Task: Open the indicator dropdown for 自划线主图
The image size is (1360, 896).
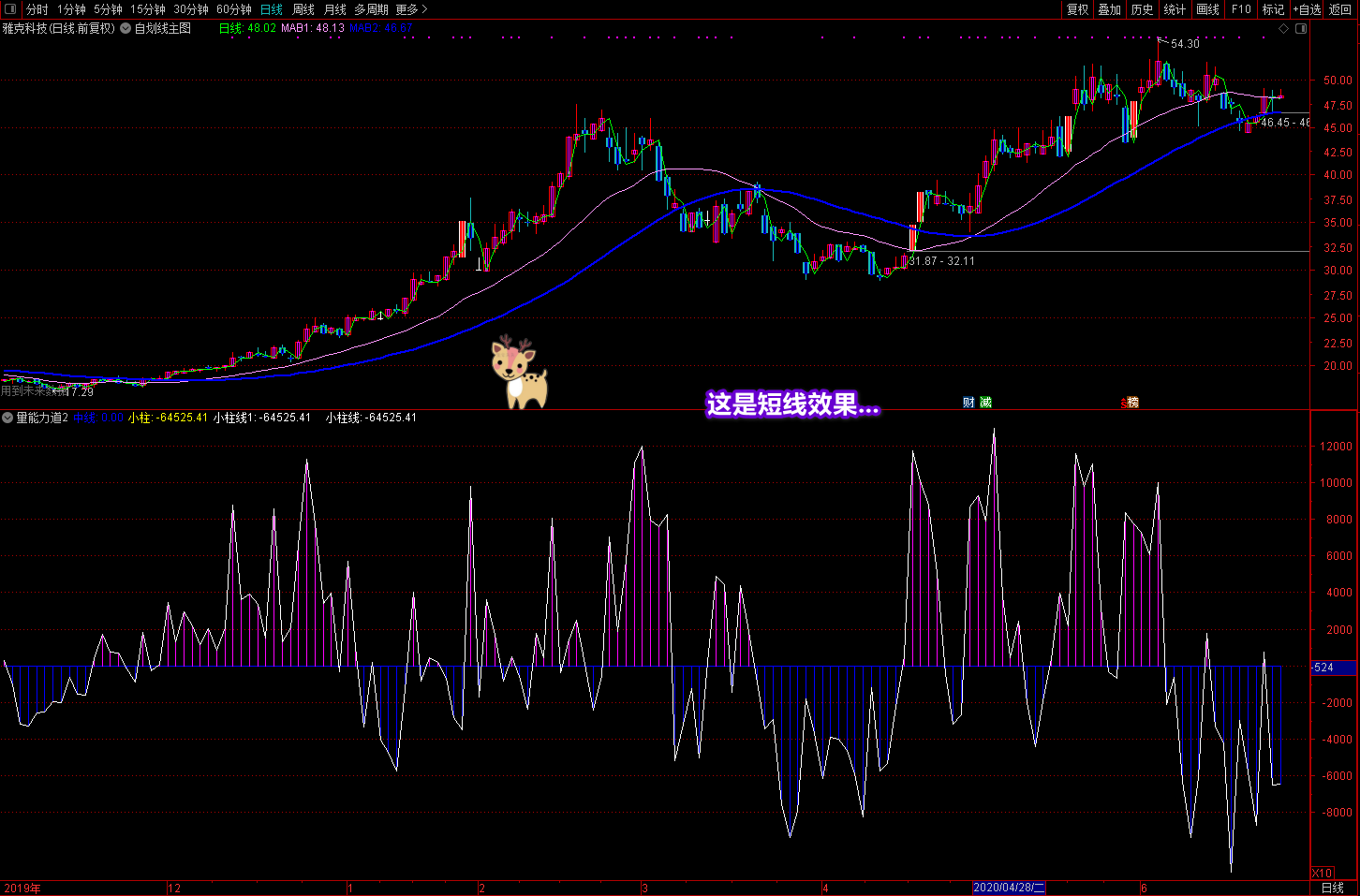Action: tap(126, 28)
